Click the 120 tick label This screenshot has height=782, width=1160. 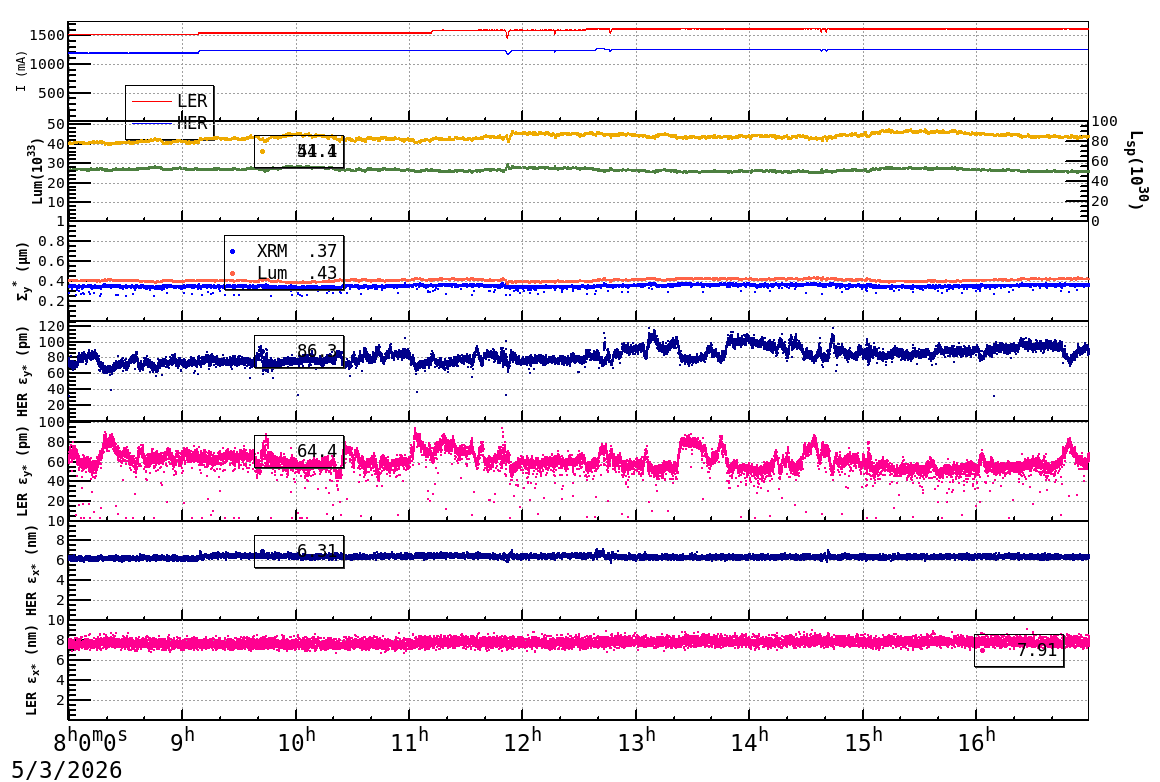pyautogui.click(x=52, y=326)
